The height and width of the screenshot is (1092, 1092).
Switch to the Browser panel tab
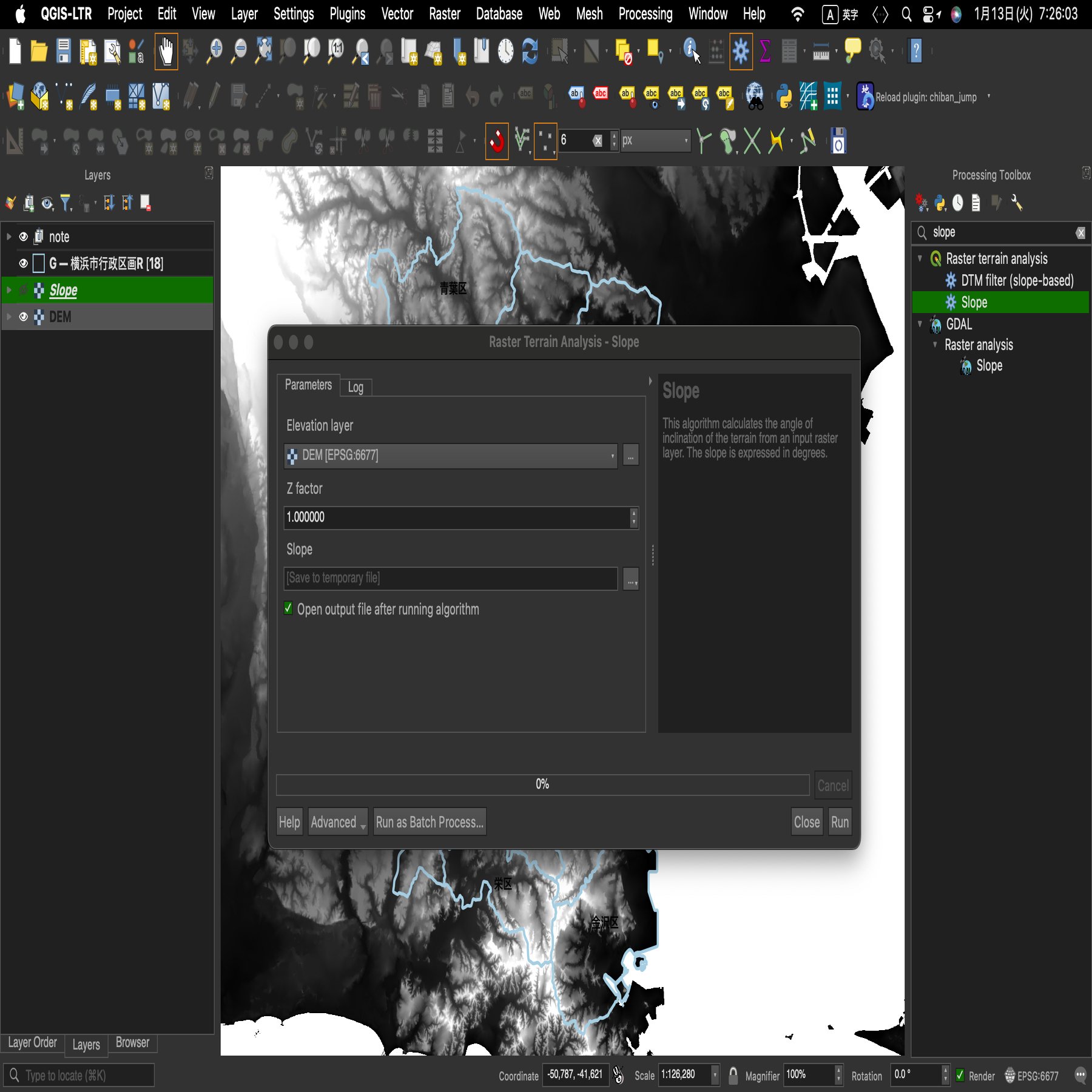132,1042
